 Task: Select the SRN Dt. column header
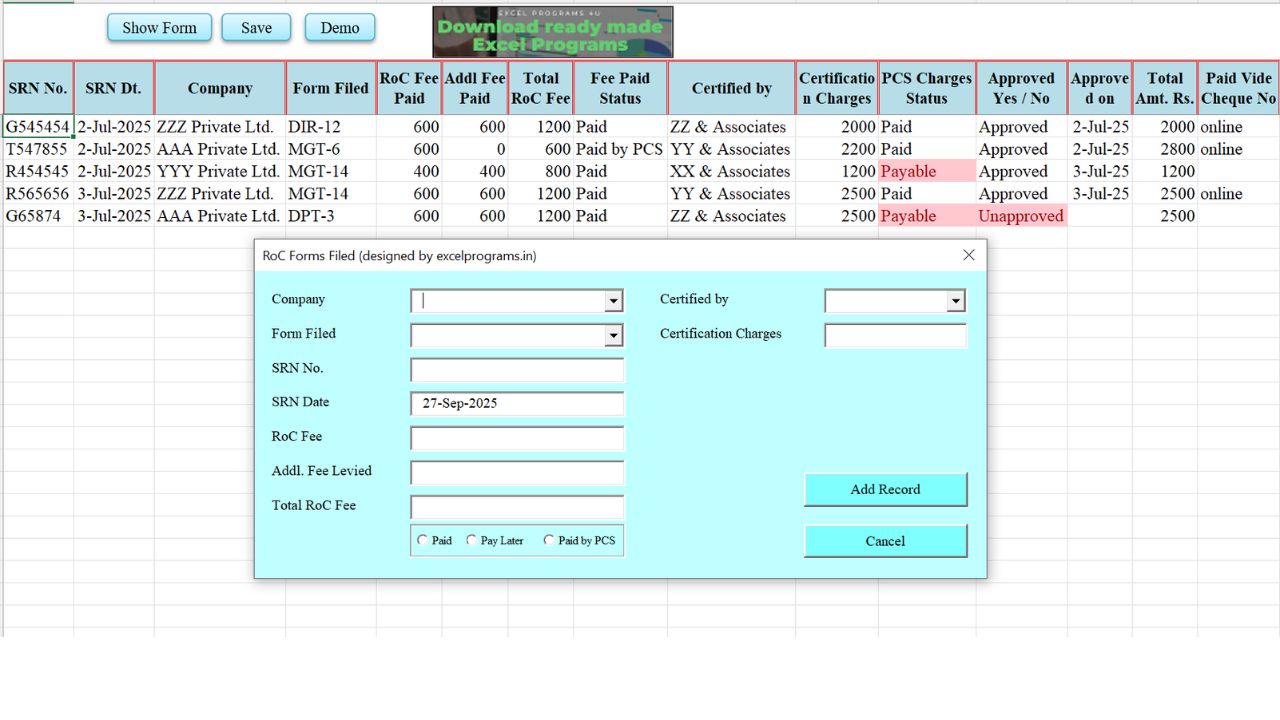tap(113, 88)
